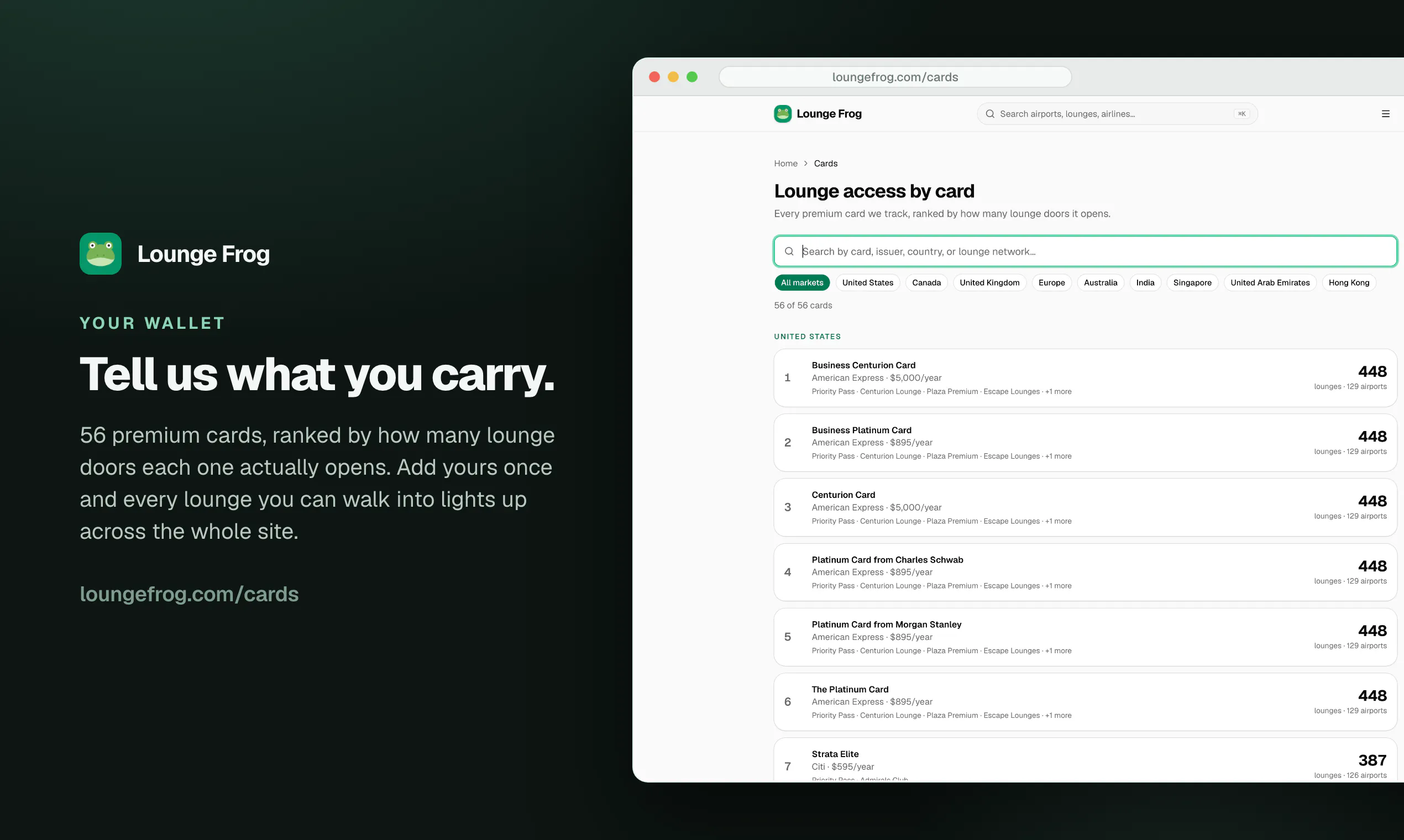This screenshot has height=840, width=1404.
Task: Filter cards by Hong Kong
Action: pyautogui.click(x=1349, y=282)
